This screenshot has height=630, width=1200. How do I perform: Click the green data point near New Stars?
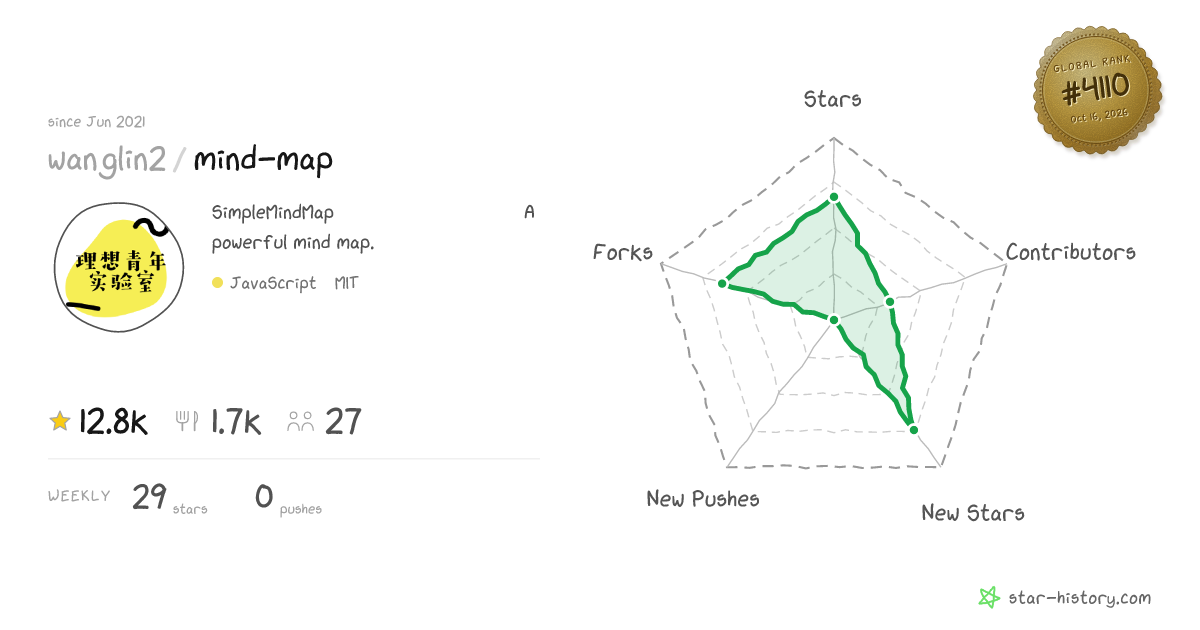coord(912,429)
